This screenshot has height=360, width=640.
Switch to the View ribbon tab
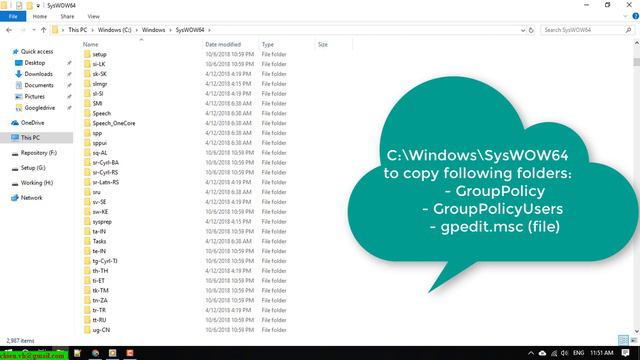point(93,16)
